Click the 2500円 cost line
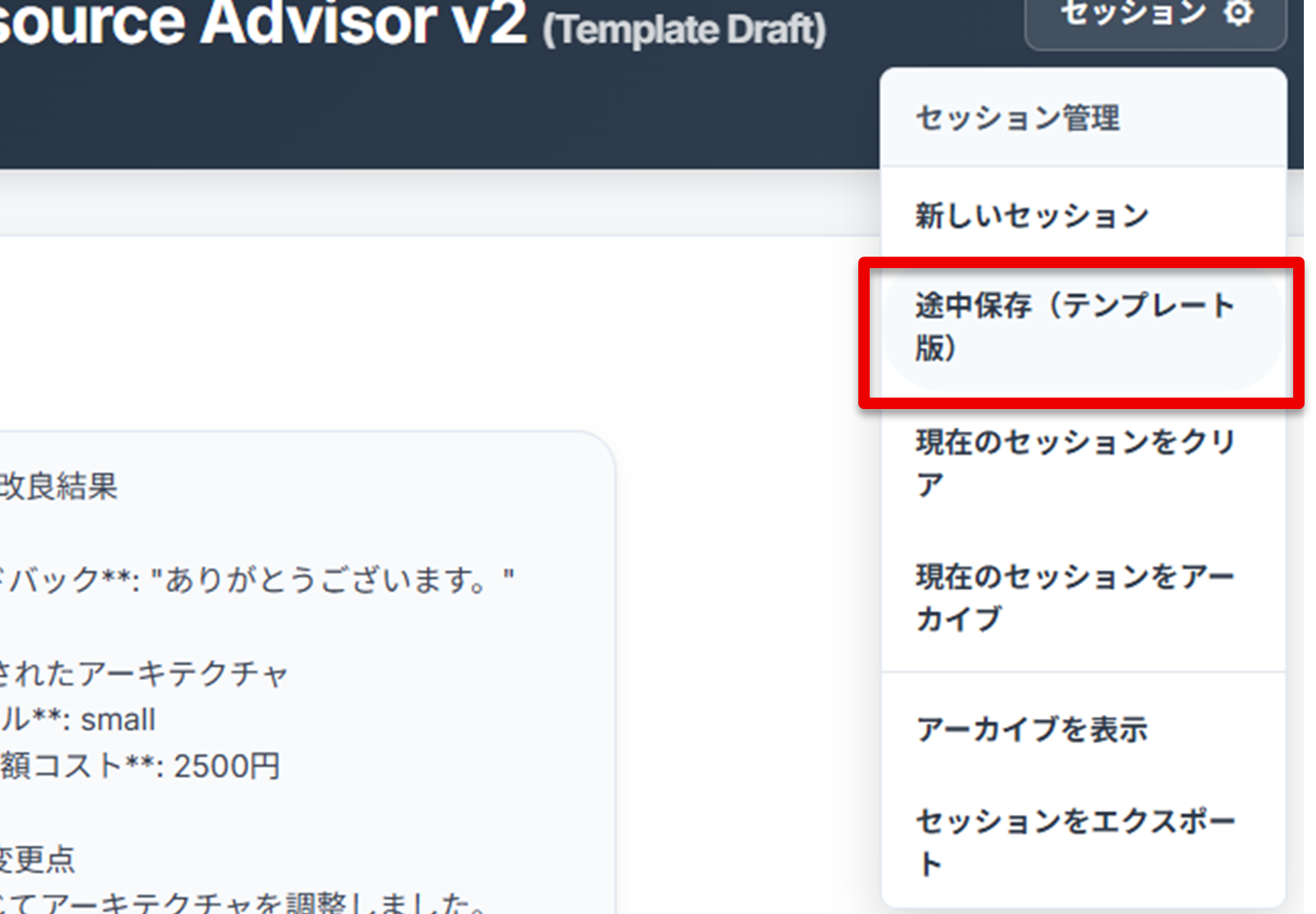The image size is (1316, 914). click(140, 766)
